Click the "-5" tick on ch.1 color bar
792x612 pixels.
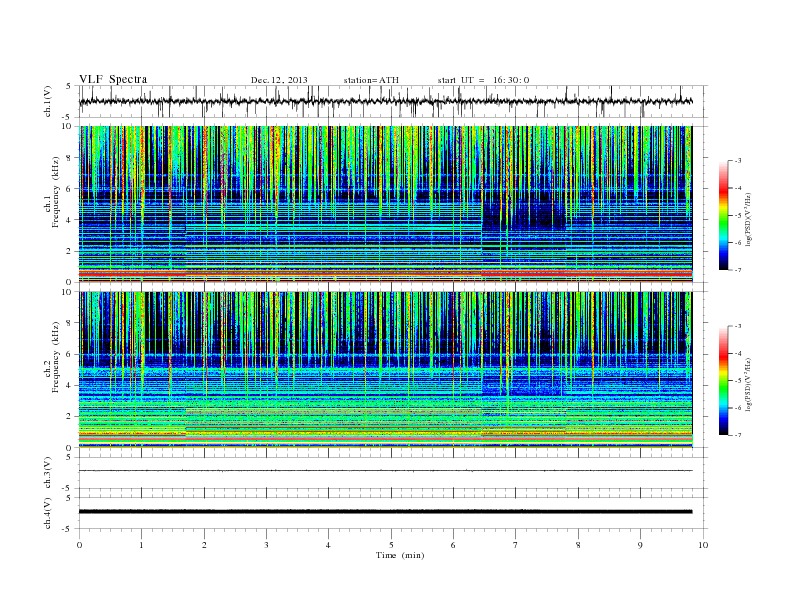pyautogui.click(x=738, y=216)
